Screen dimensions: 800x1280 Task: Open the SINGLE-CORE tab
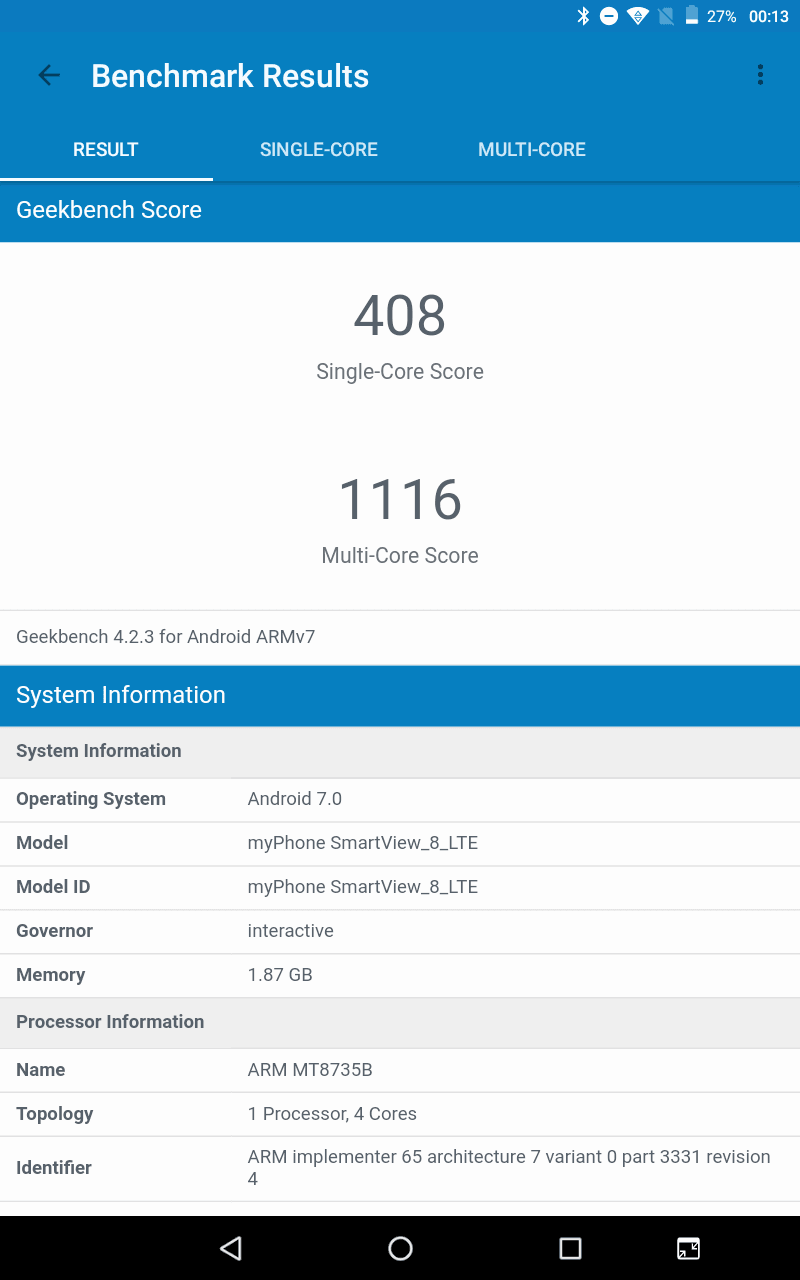(x=319, y=150)
